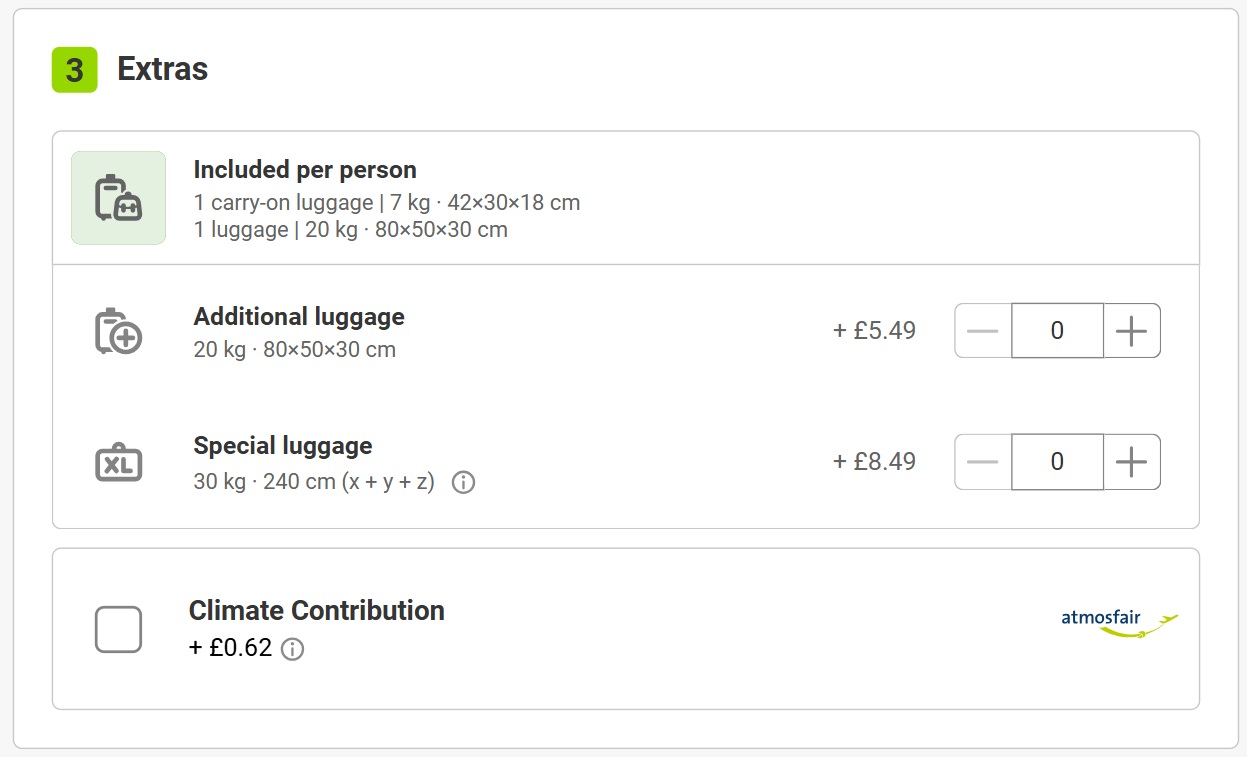Click the additional luggage quantity field

click(x=1057, y=331)
